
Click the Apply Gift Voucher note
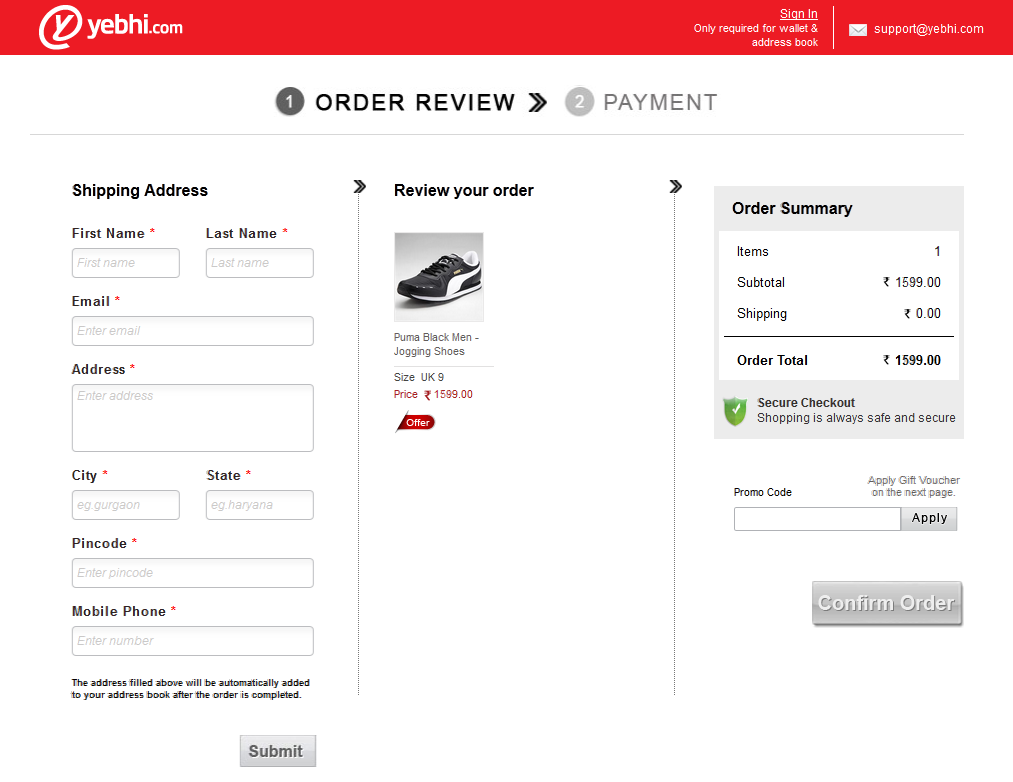(914, 486)
